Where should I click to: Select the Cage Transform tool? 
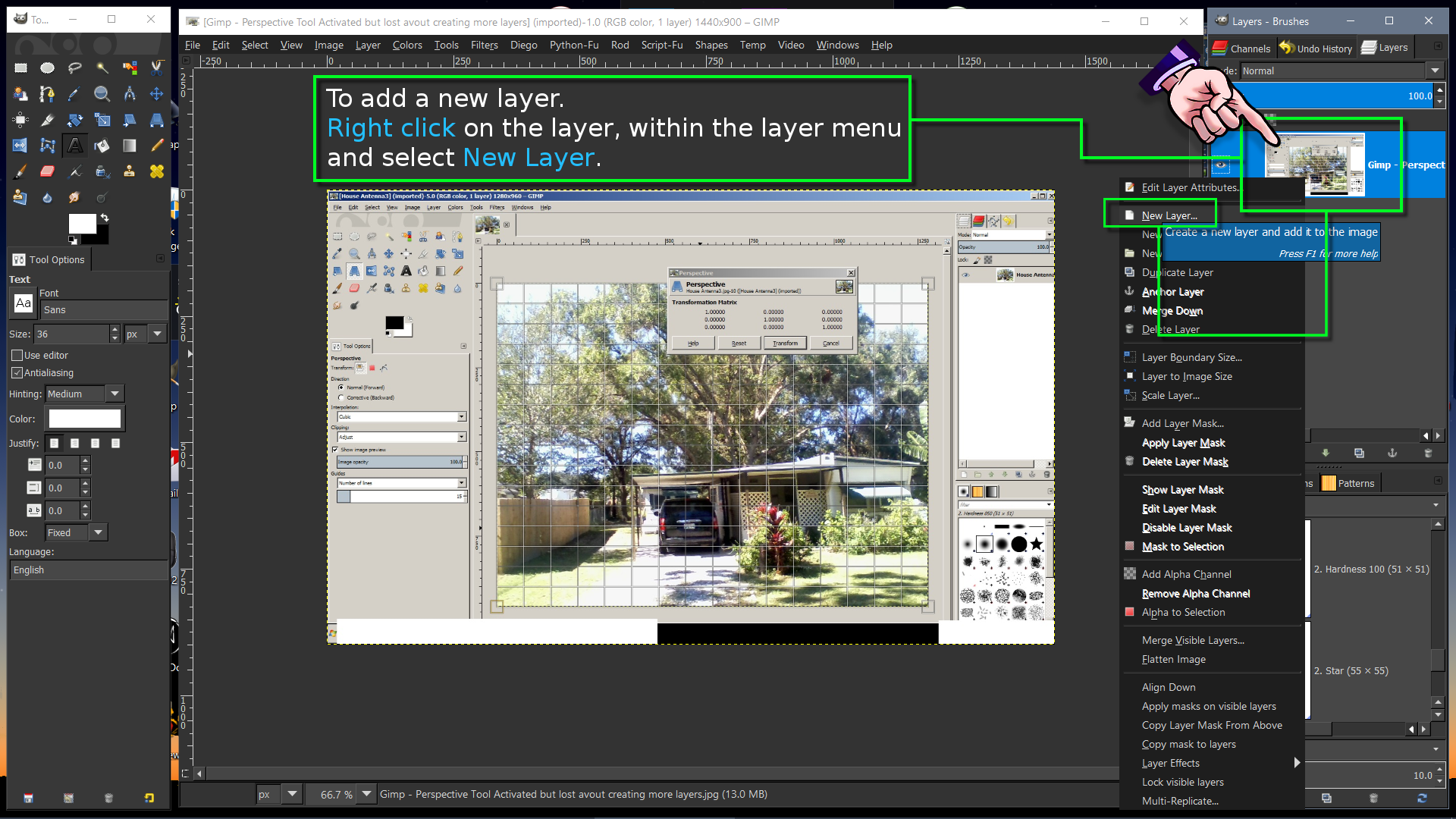pyautogui.click(x=47, y=146)
